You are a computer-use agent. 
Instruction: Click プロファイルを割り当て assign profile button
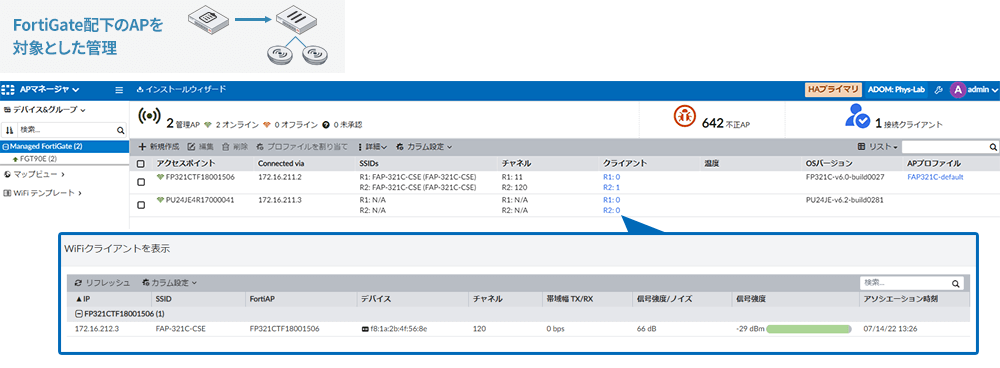coord(302,147)
